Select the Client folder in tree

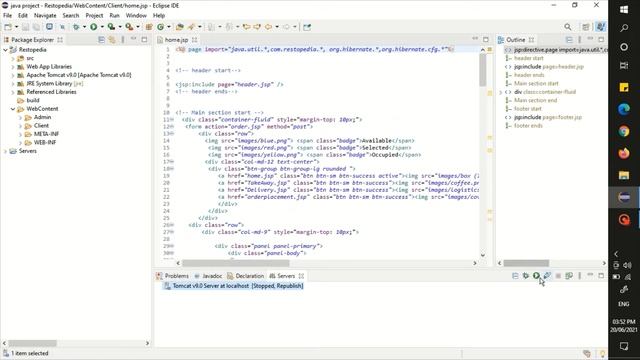41,126
